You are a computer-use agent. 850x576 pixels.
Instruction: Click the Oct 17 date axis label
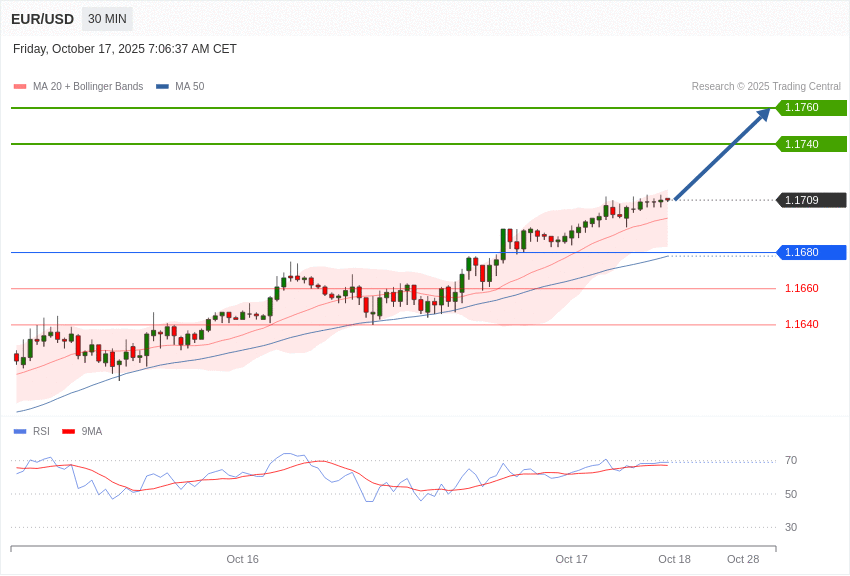pyautogui.click(x=571, y=559)
